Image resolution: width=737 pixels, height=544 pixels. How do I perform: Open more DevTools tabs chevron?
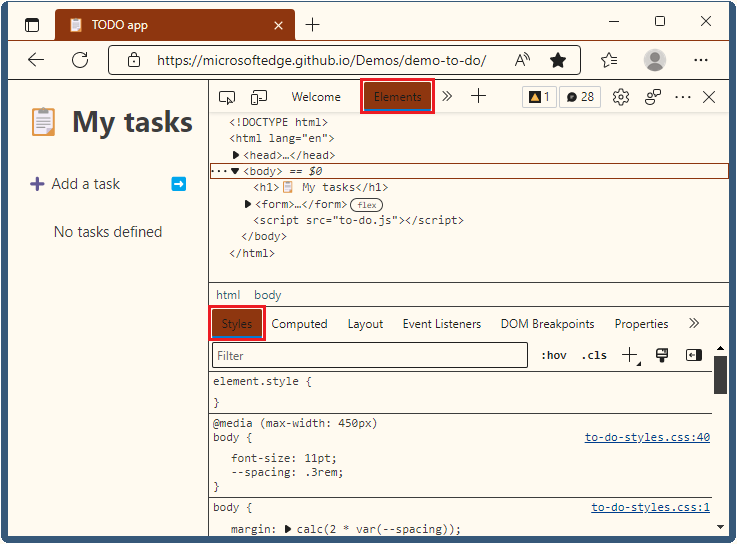click(447, 96)
